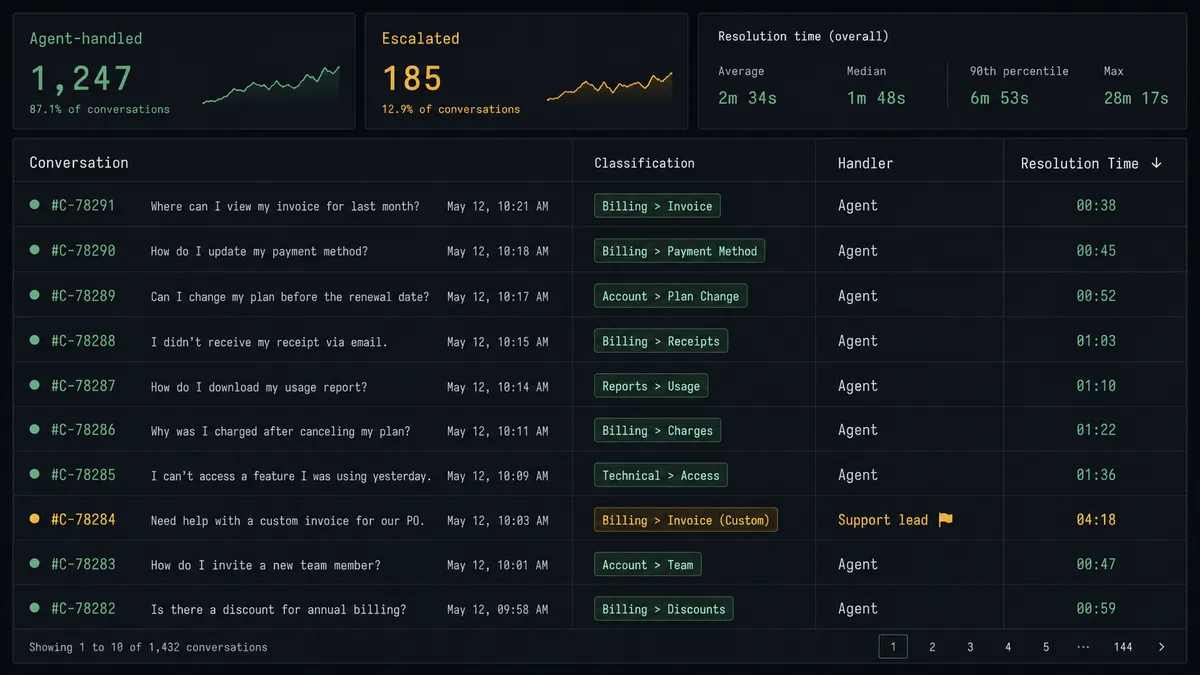
Task: Open conversation #C-78283
Action: (x=83, y=564)
